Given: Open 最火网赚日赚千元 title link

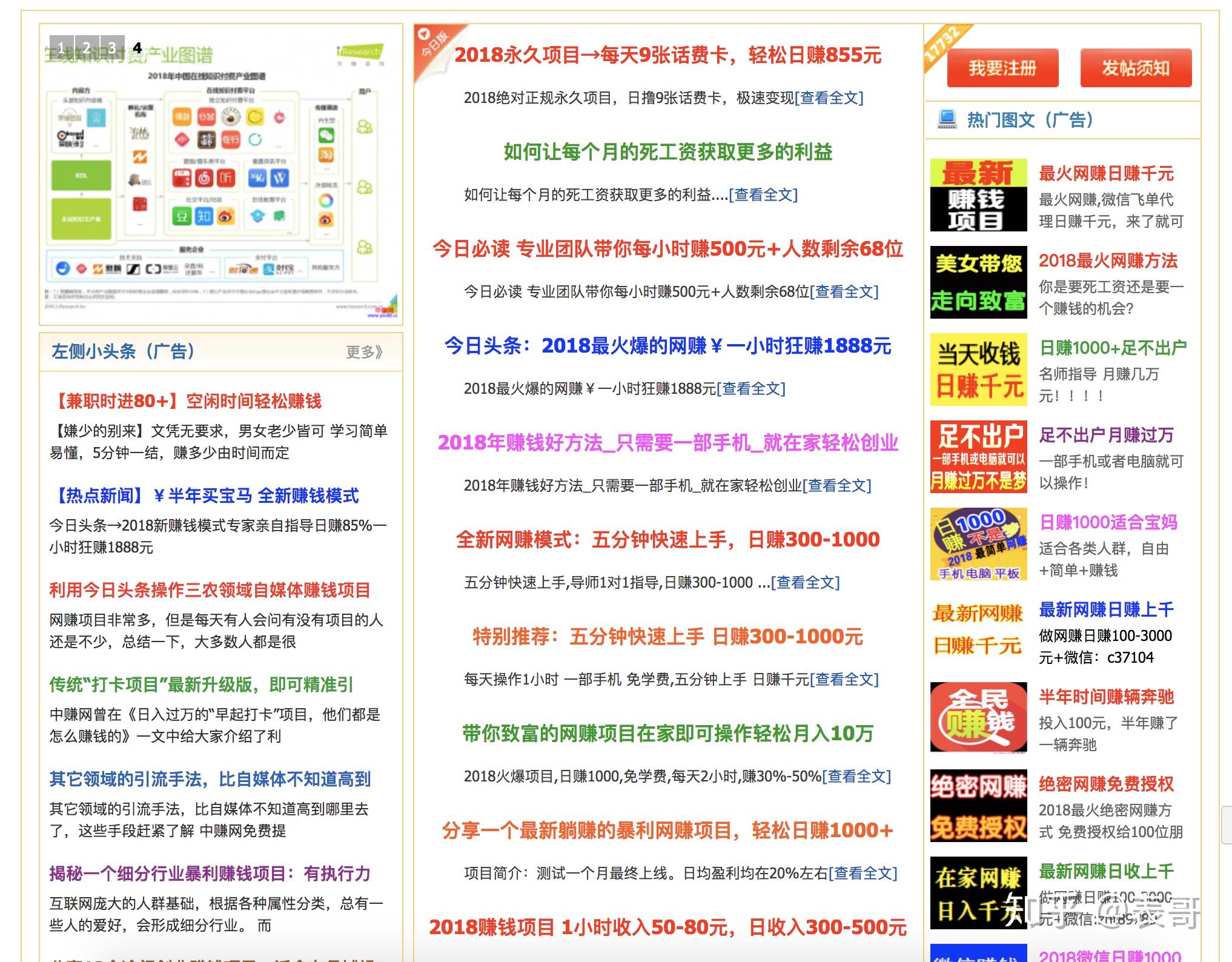Looking at the screenshot, I should 1106,174.
